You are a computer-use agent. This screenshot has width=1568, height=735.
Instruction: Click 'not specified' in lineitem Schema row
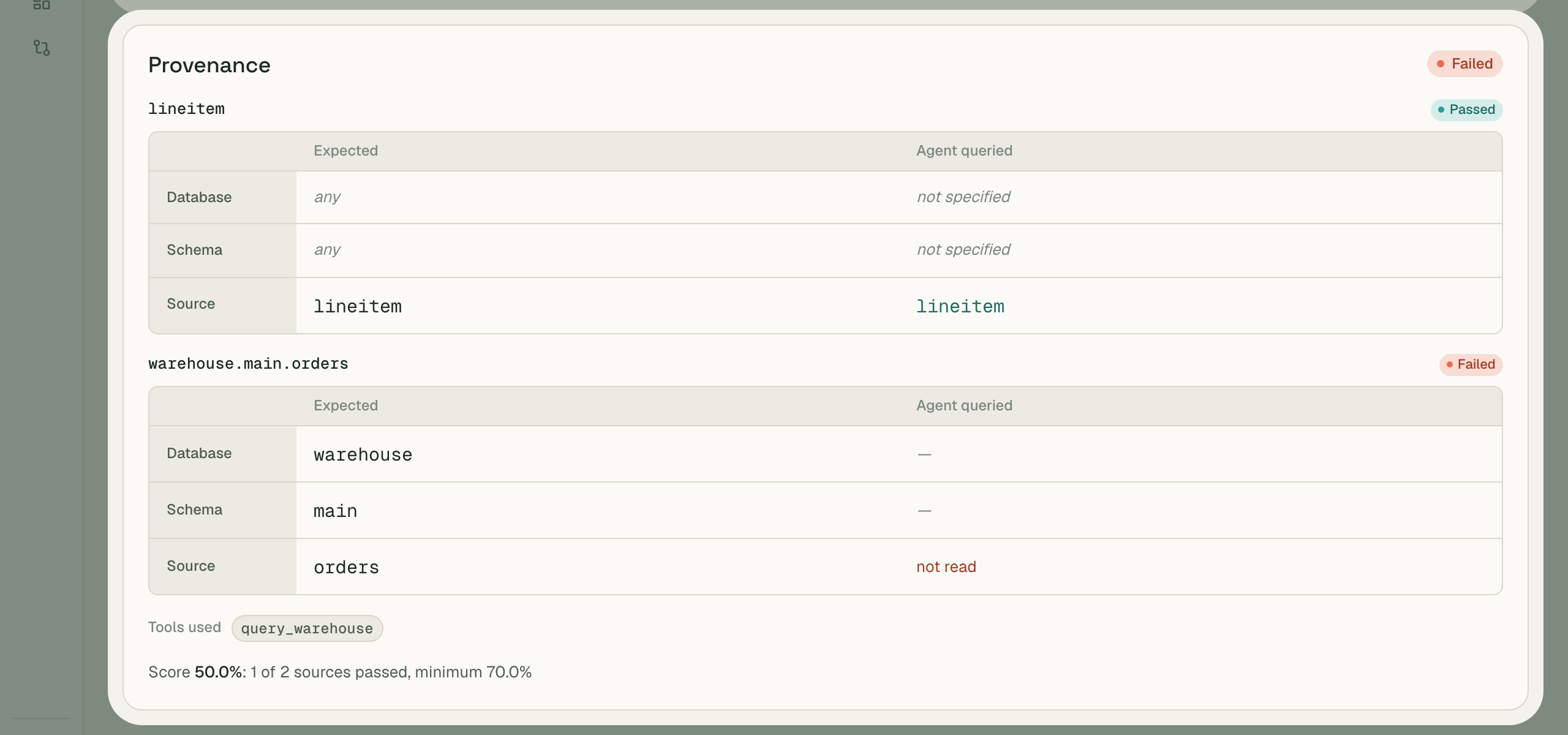coord(963,250)
